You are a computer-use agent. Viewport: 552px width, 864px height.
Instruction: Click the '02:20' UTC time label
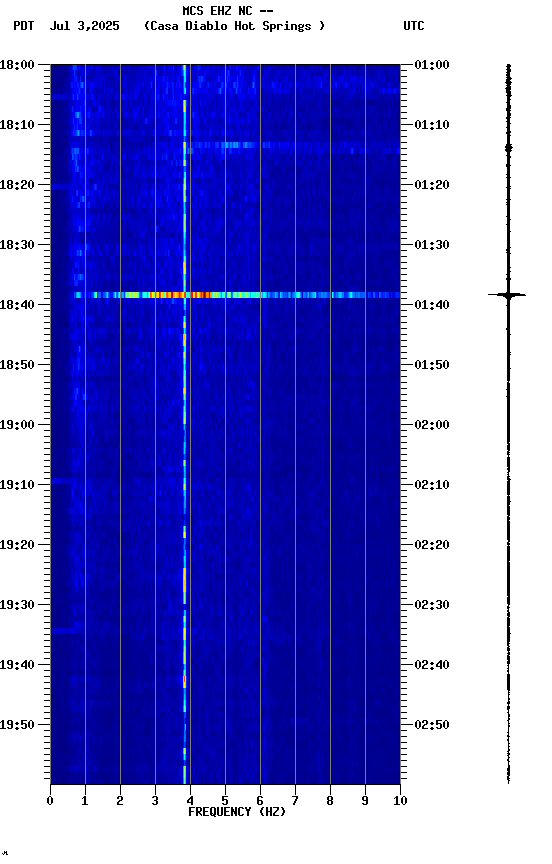(432, 545)
